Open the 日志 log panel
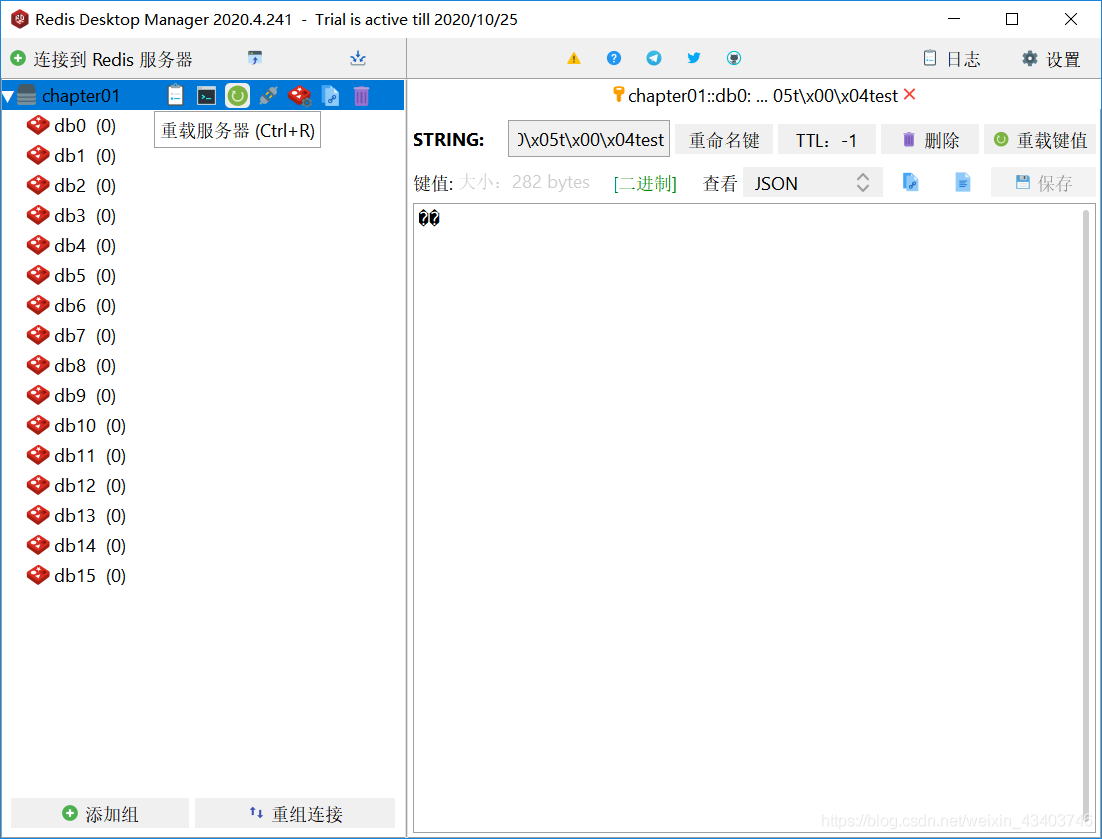The image size is (1102, 839). click(x=951, y=58)
